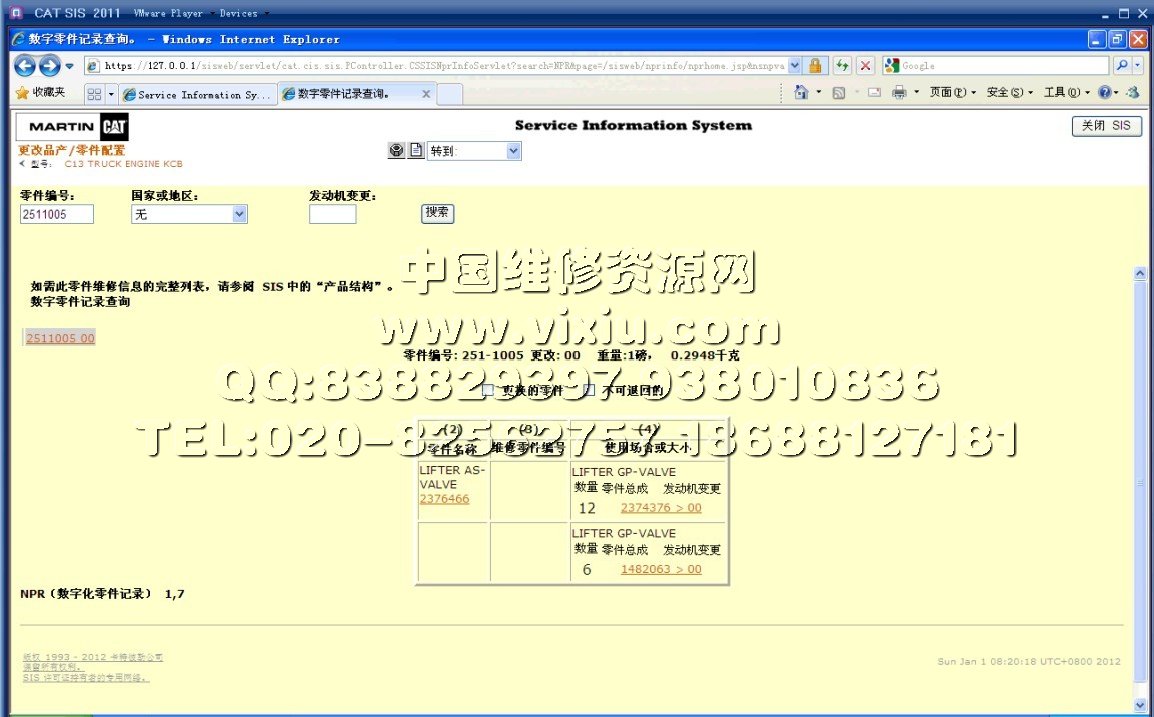
Task: Click the 搜索 search button
Action: click(437, 212)
